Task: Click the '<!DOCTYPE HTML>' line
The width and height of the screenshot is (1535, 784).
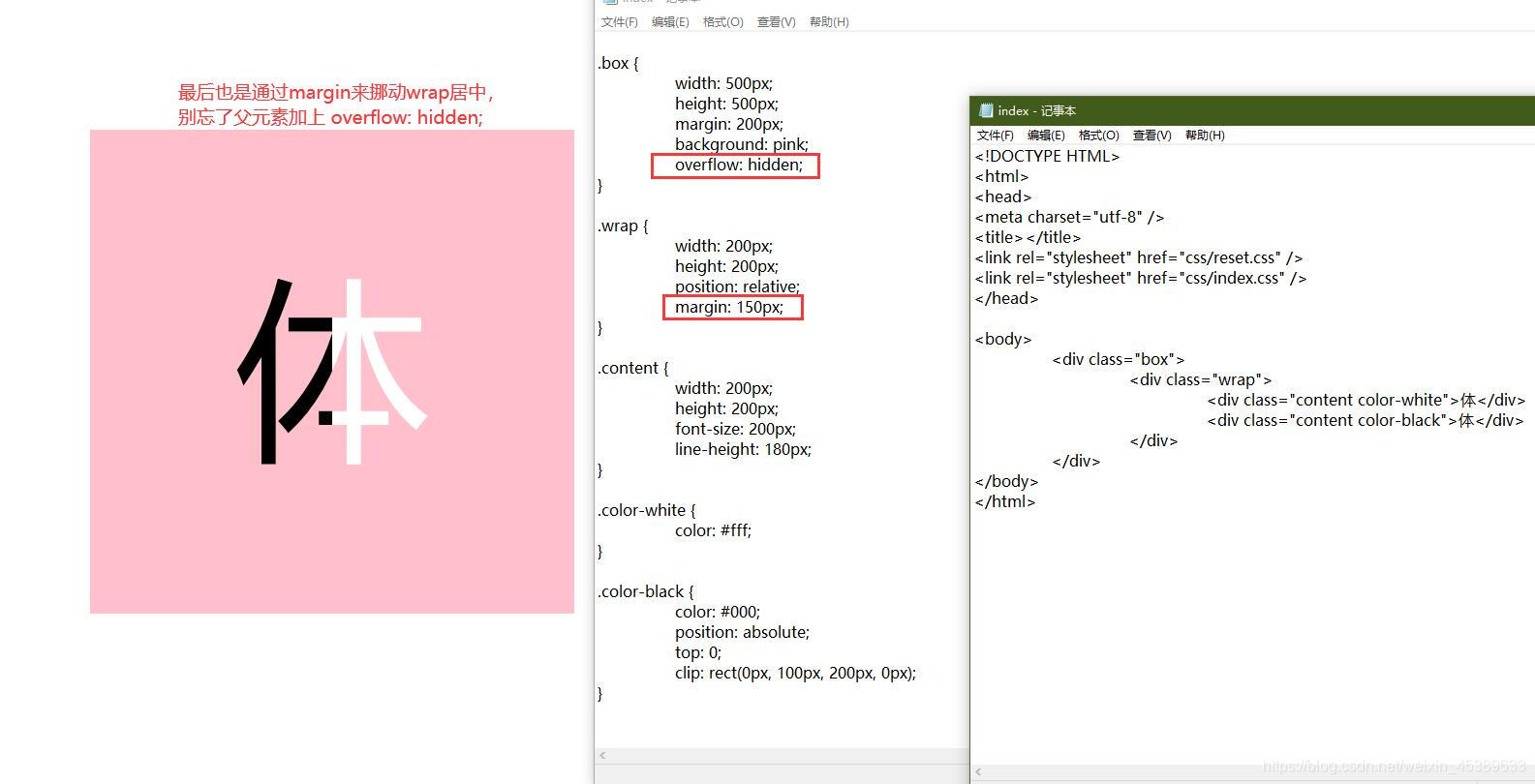Action: (x=1048, y=157)
